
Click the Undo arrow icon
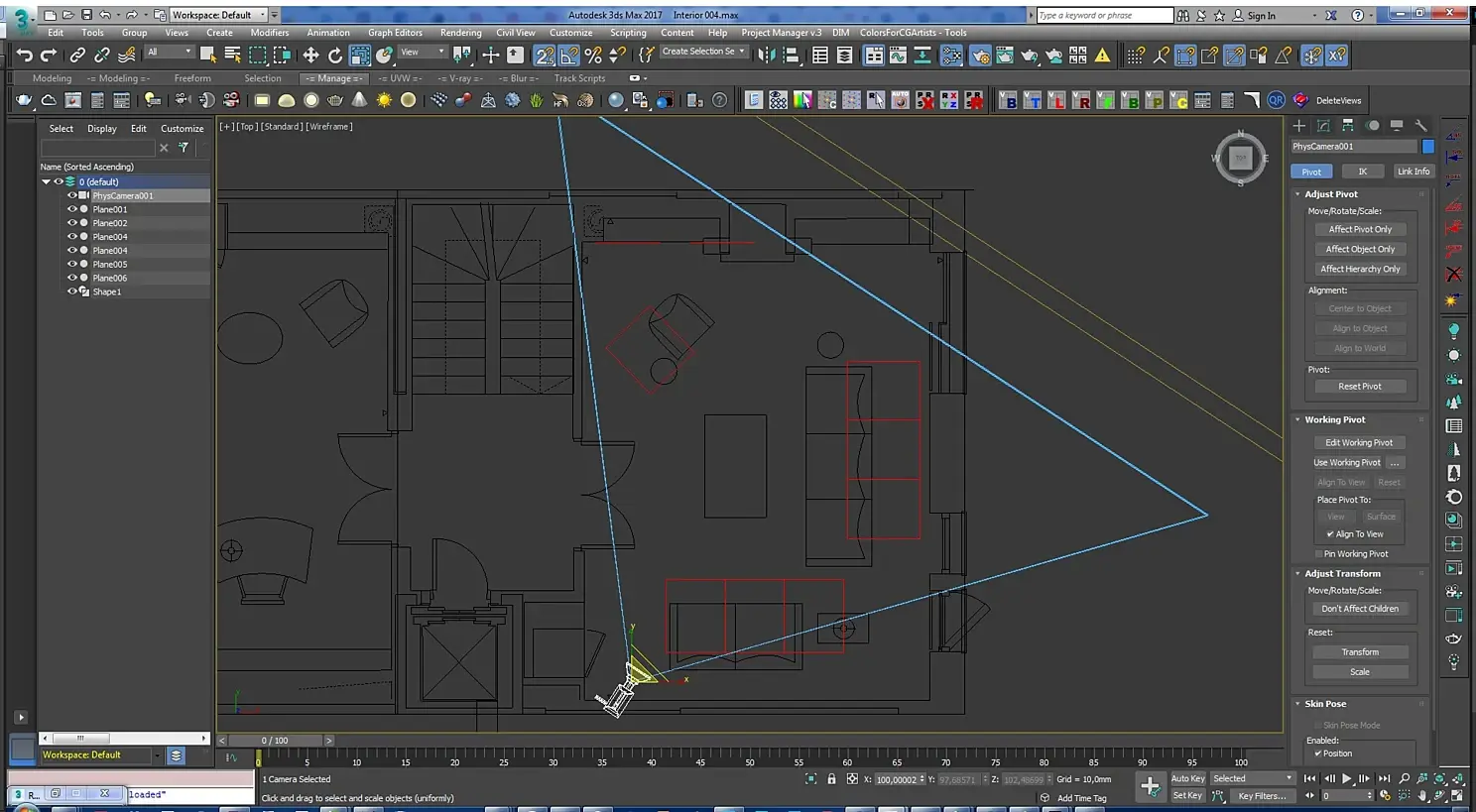coord(24,56)
